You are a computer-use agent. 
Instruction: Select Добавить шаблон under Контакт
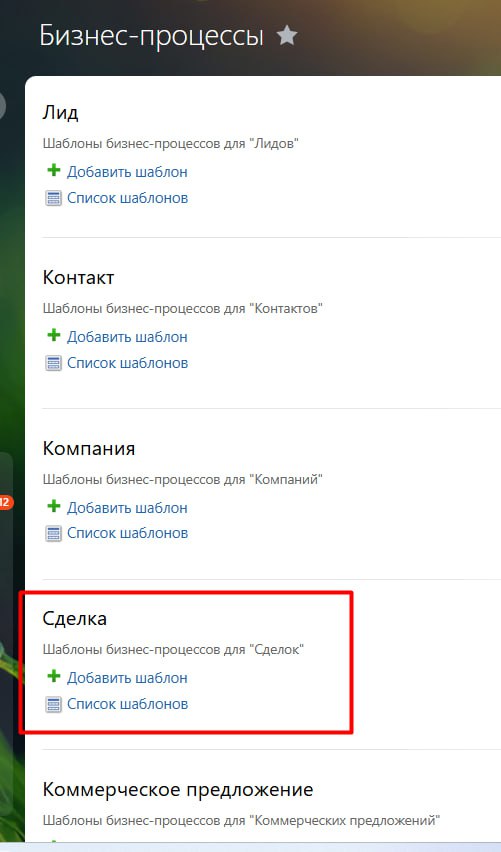pyautogui.click(x=127, y=337)
